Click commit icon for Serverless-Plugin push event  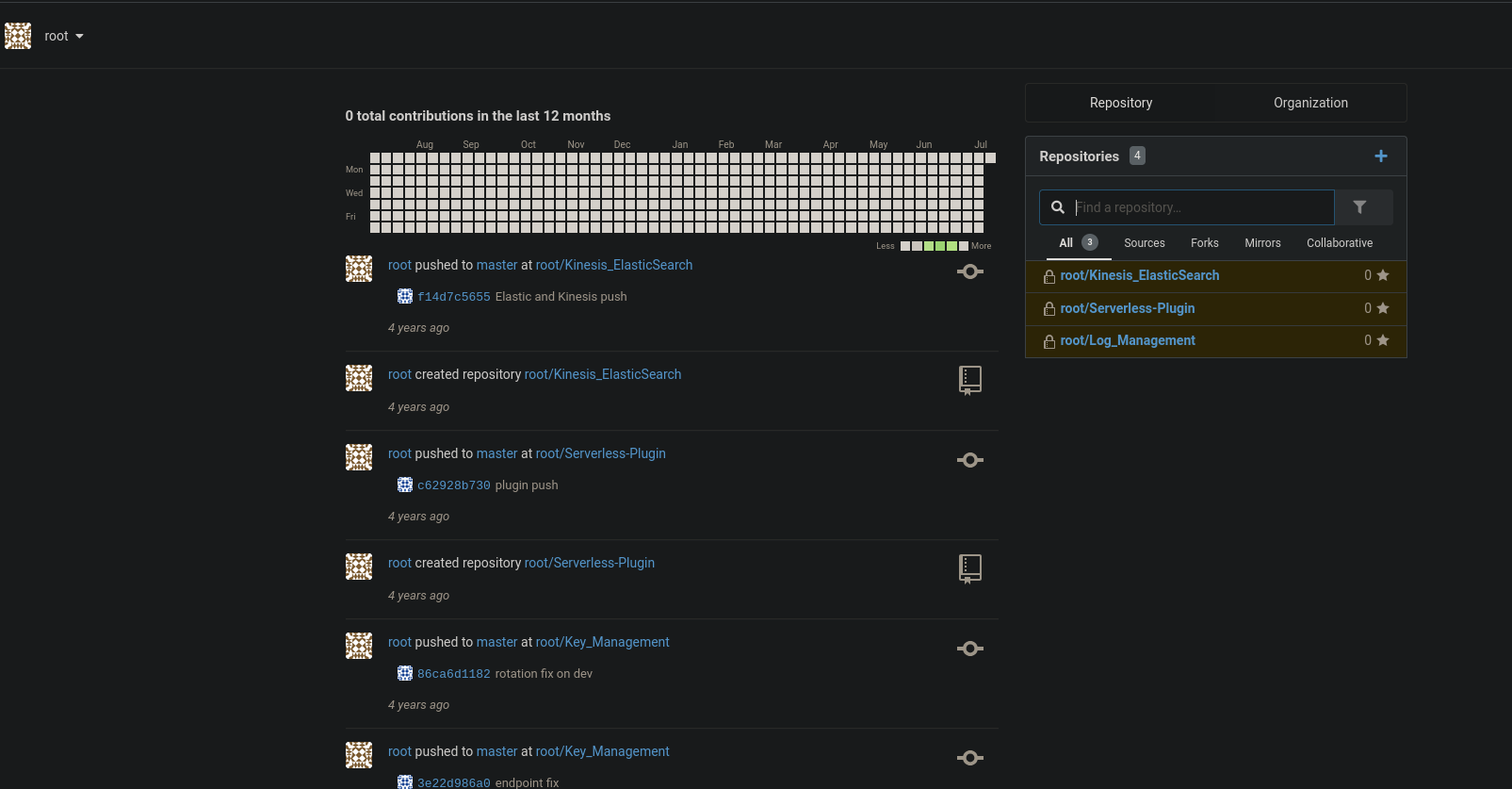[x=970, y=460]
